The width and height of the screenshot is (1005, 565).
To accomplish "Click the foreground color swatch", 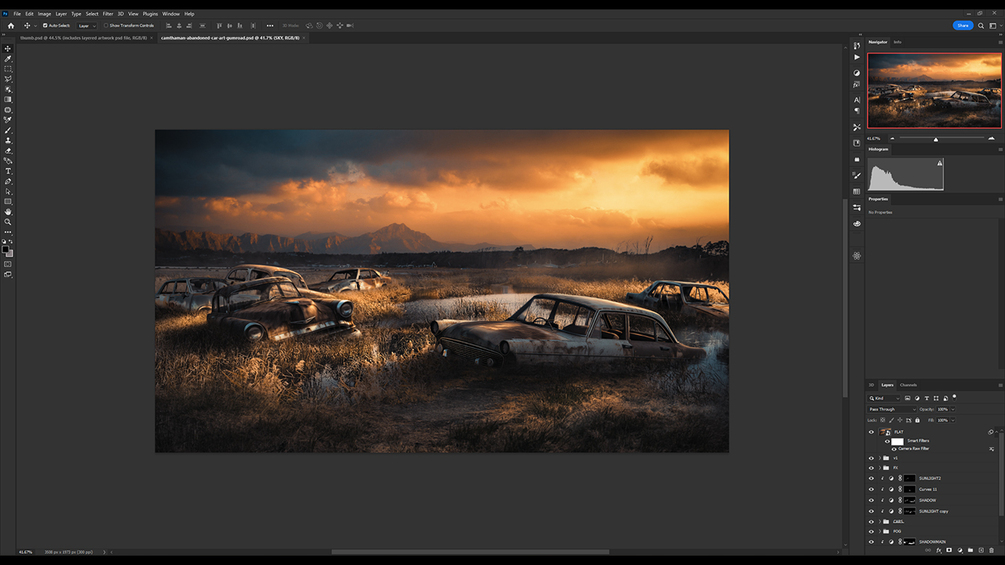I will pos(6,250).
